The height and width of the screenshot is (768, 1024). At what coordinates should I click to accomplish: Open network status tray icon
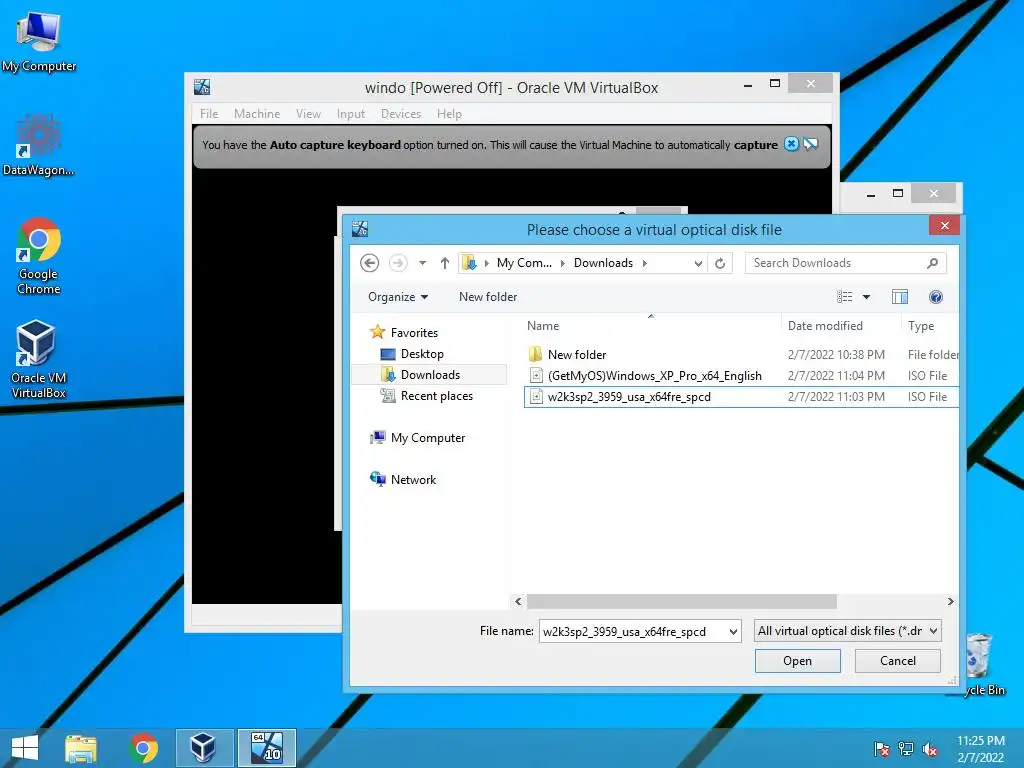click(x=906, y=749)
